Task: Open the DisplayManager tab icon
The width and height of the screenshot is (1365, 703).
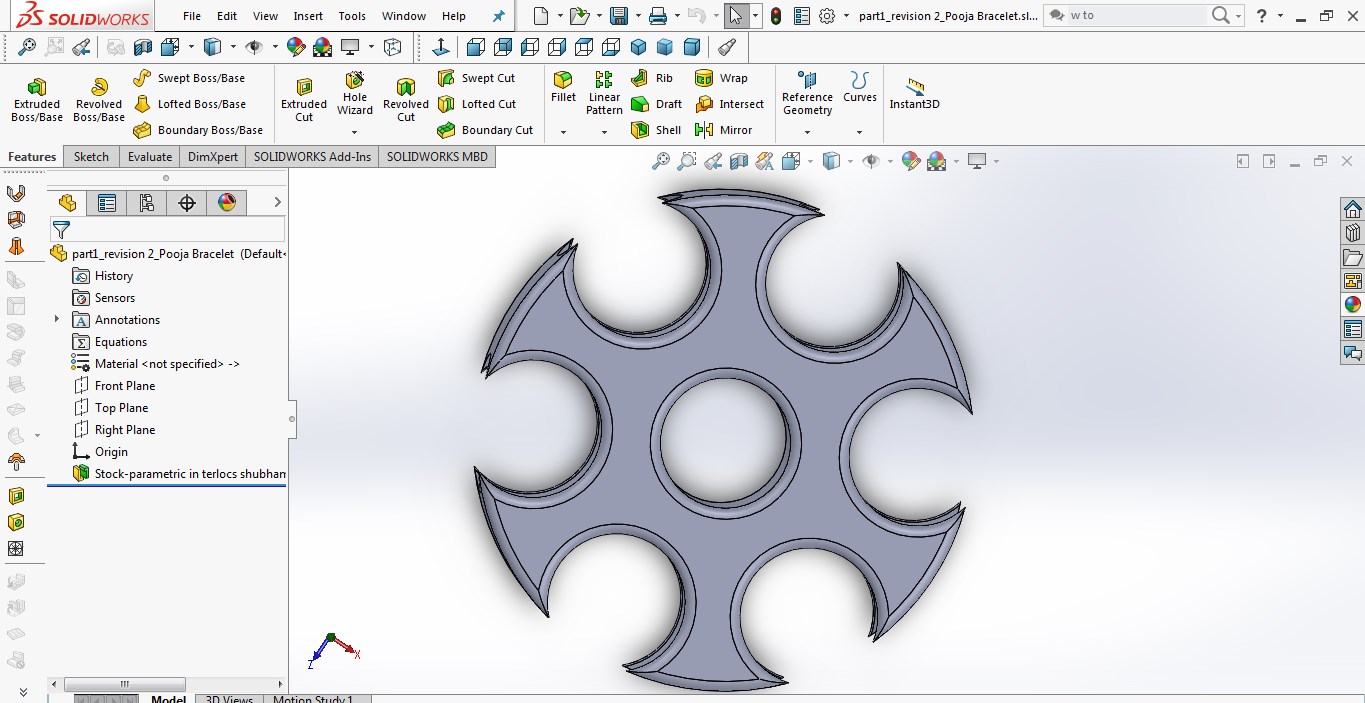Action: (x=227, y=203)
